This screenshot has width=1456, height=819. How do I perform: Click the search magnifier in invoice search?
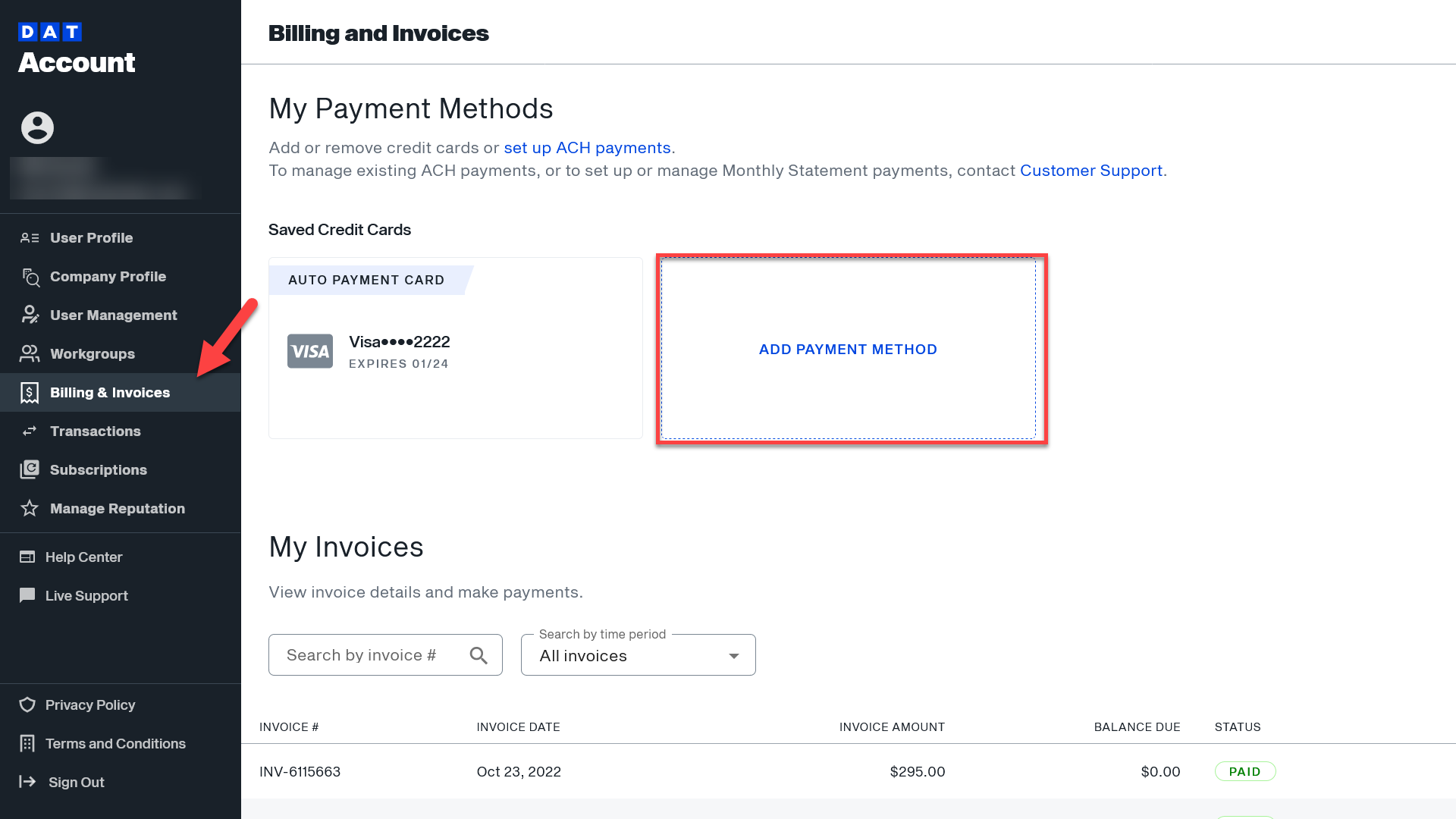479,654
